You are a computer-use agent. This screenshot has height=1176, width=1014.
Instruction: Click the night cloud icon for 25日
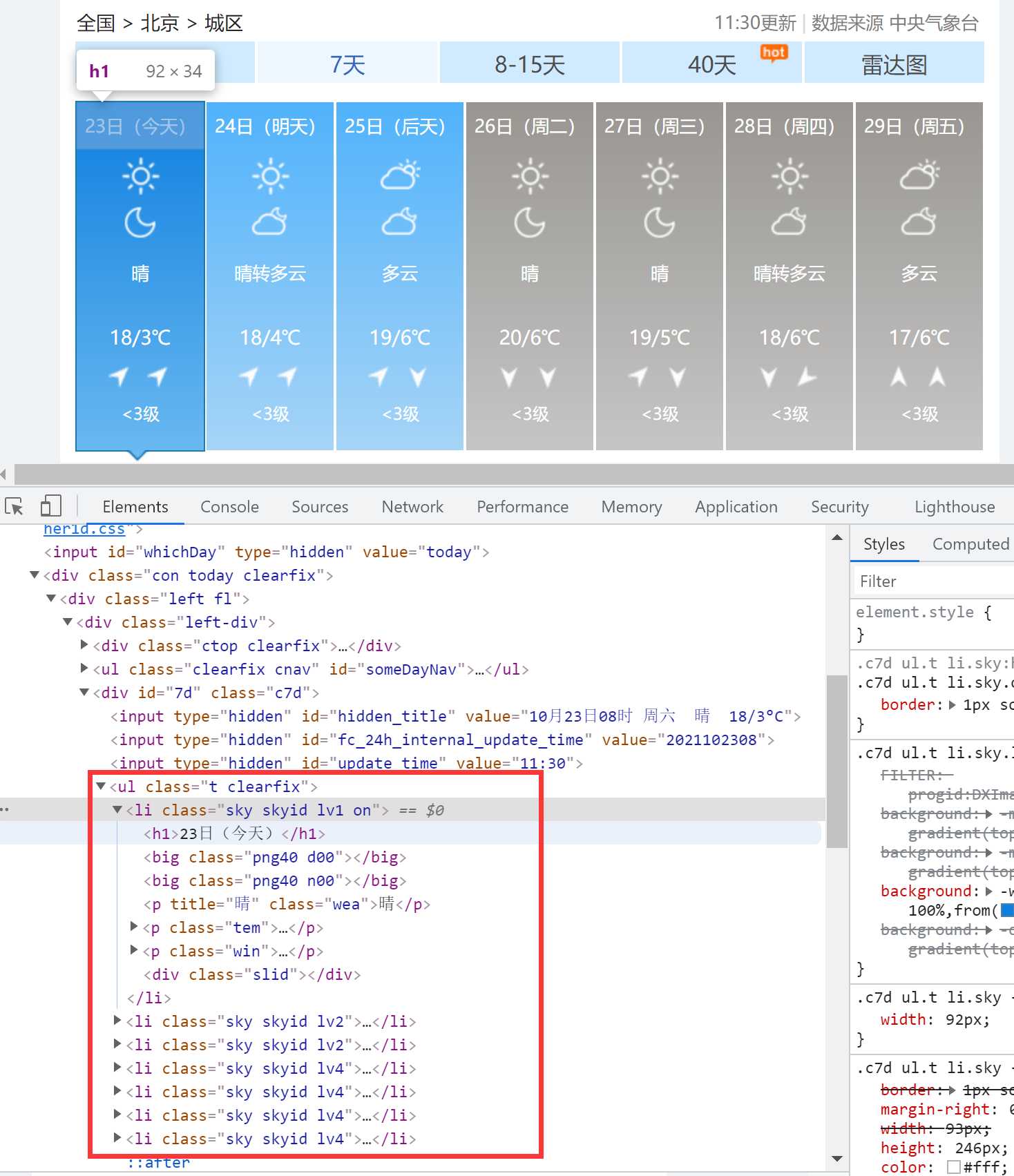click(399, 222)
